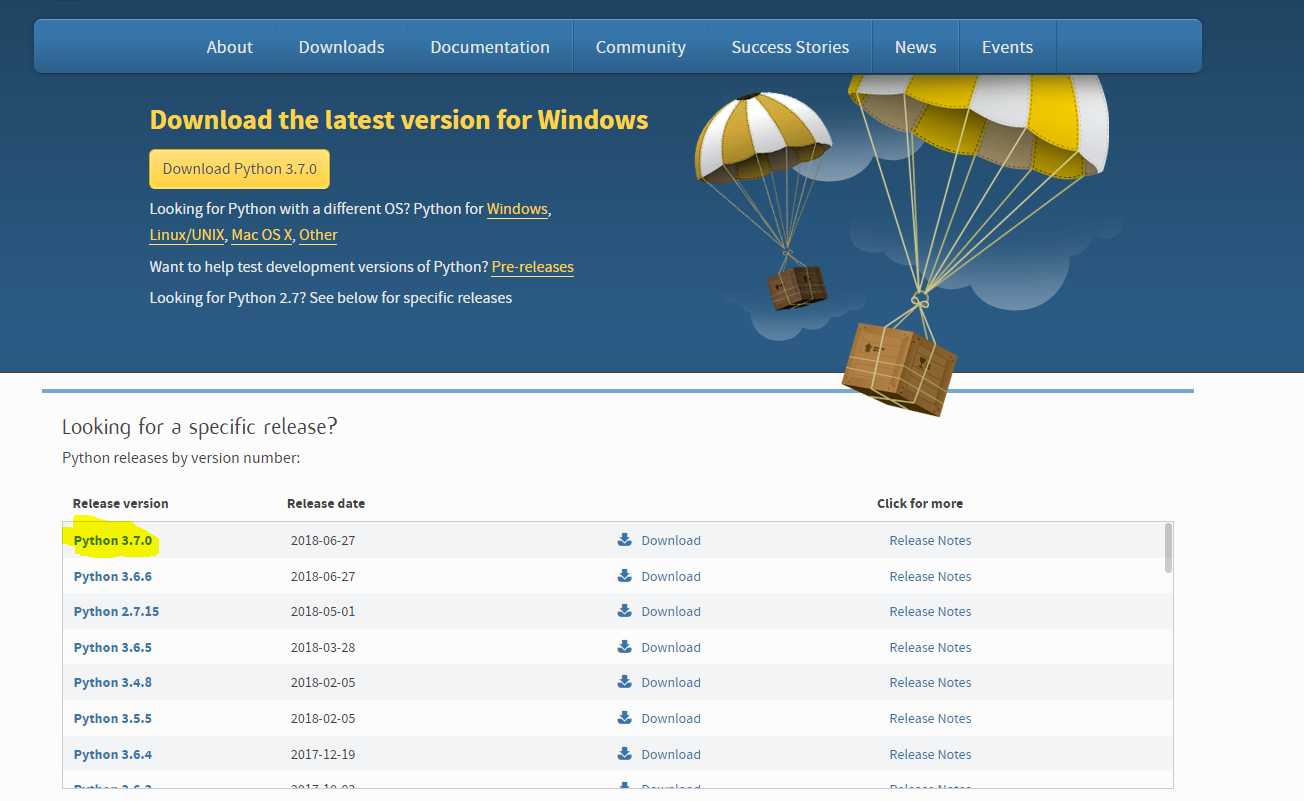Open the Python 3.6.6 release page
Viewport: 1304px width, 801px height.
(113, 576)
